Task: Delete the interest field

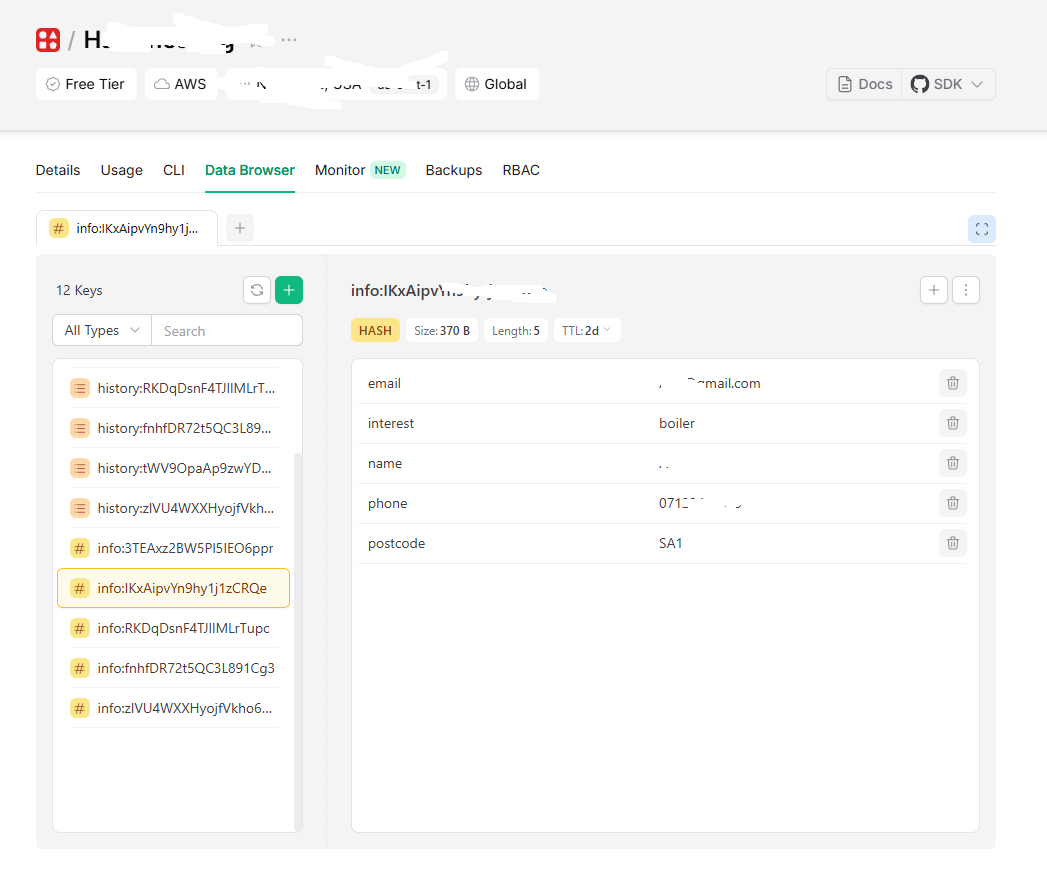Action: [953, 423]
